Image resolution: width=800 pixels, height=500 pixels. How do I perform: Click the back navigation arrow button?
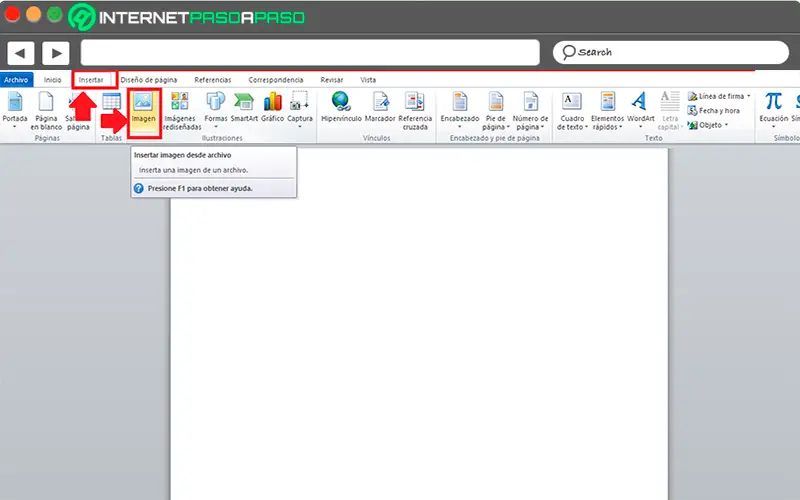coord(20,53)
